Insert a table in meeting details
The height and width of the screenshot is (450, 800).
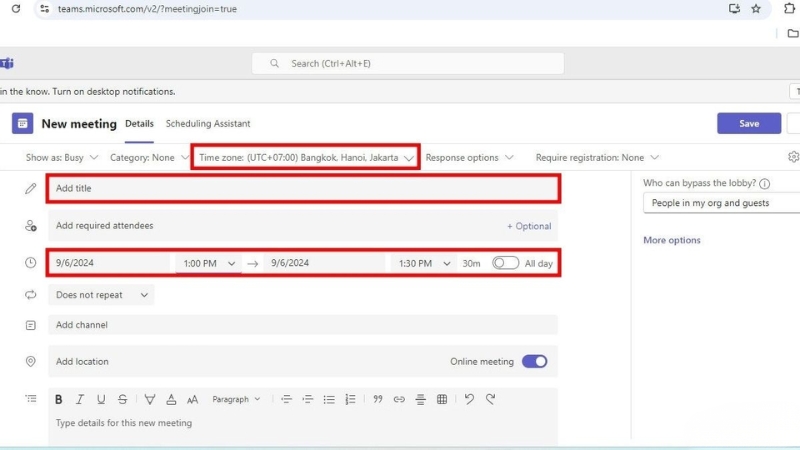click(x=441, y=399)
